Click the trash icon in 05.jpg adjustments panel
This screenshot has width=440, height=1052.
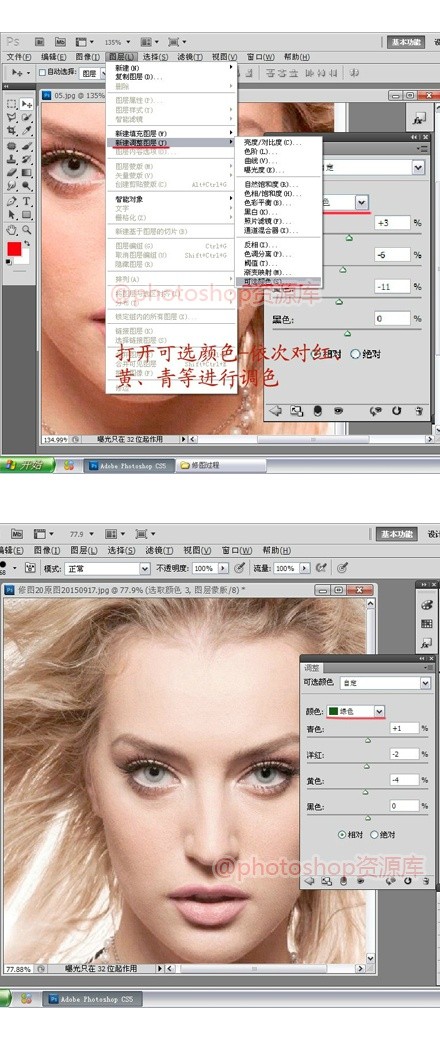pos(419,411)
